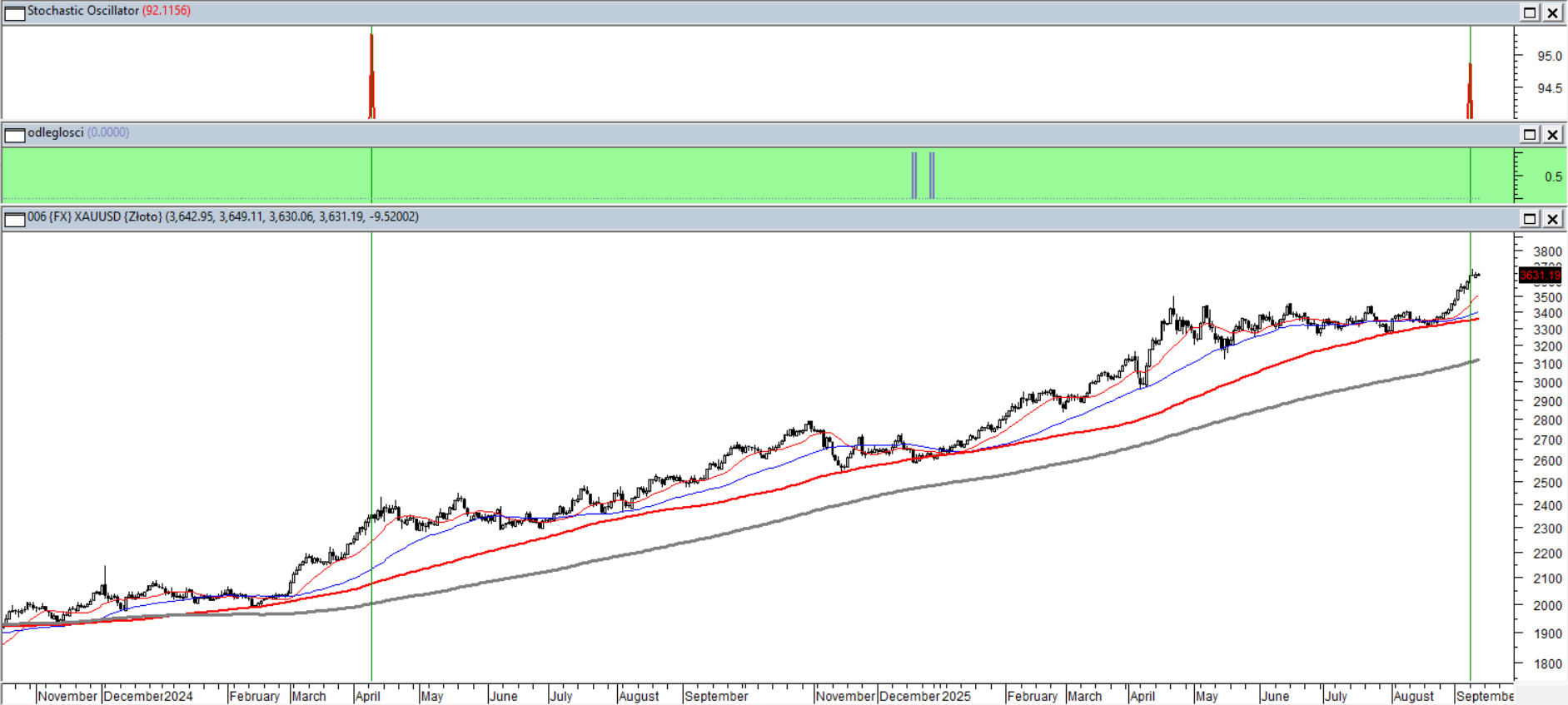Maximize the Stochastic Oscillator pane
Image resolution: width=1568 pixels, height=705 pixels.
tap(1530, 12)
